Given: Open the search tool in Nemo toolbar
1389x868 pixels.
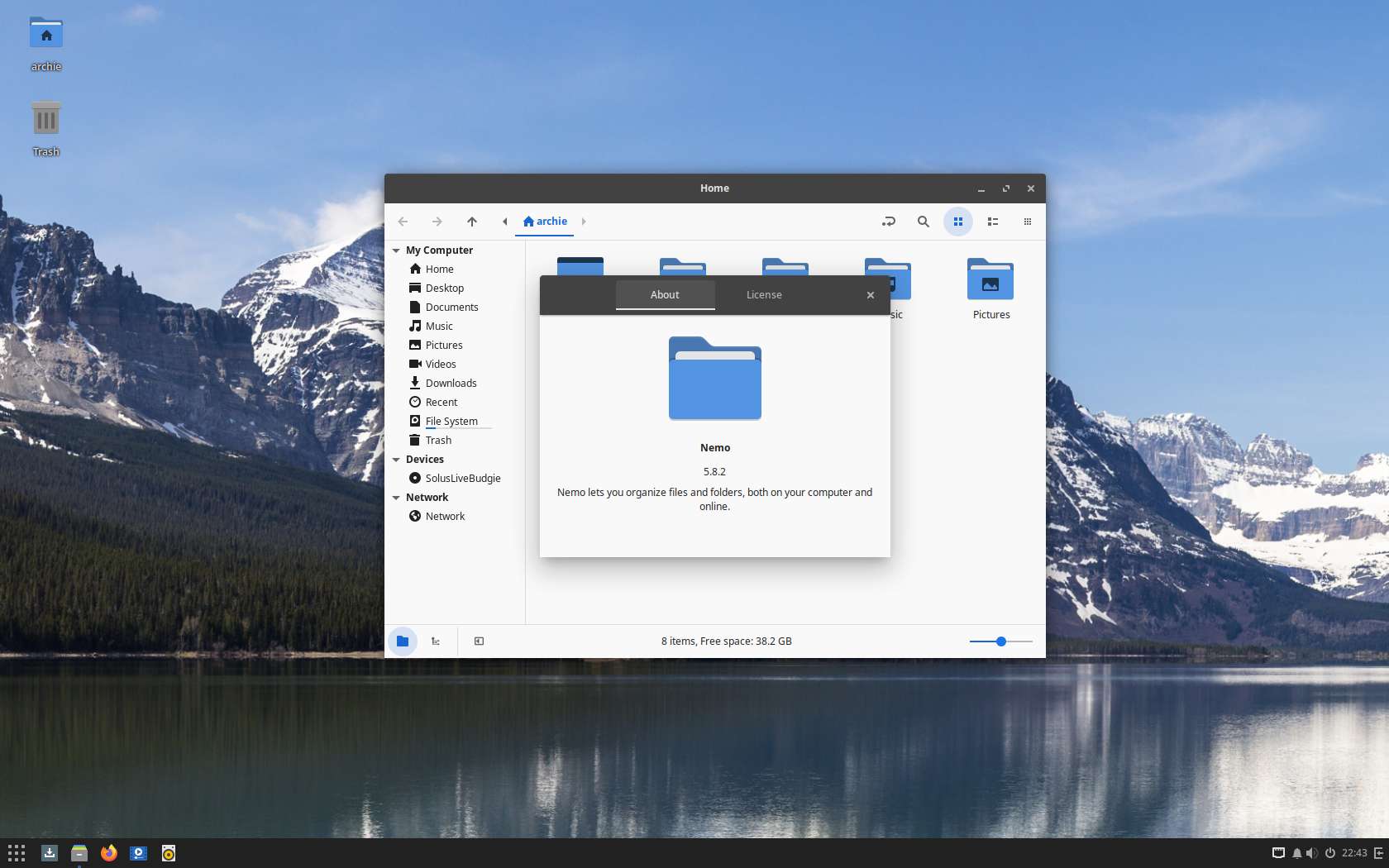Looking at the screenshot, I should (924, 222).
